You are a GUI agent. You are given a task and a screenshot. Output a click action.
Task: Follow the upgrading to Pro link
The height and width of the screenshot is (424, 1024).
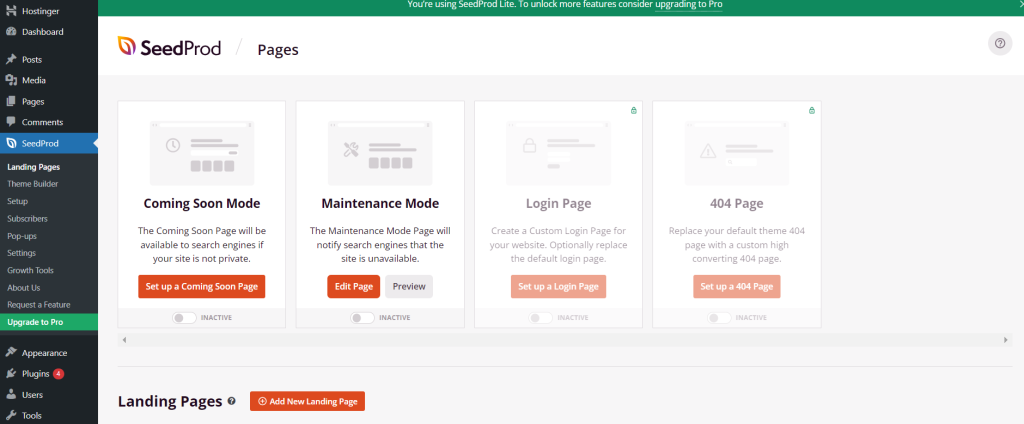(688, 5)
